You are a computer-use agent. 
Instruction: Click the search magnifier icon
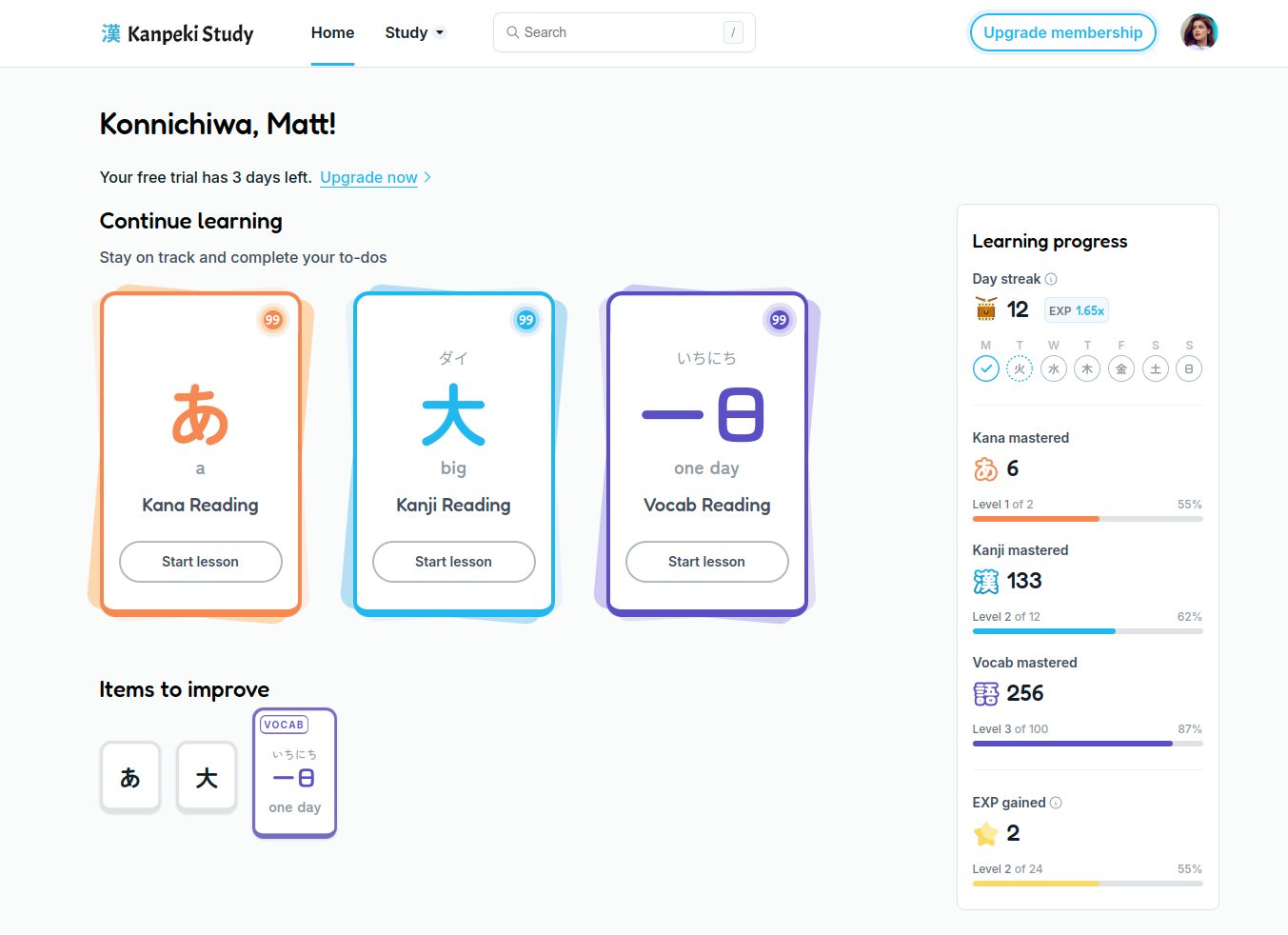pyautogui.click(x=513, y=32)
